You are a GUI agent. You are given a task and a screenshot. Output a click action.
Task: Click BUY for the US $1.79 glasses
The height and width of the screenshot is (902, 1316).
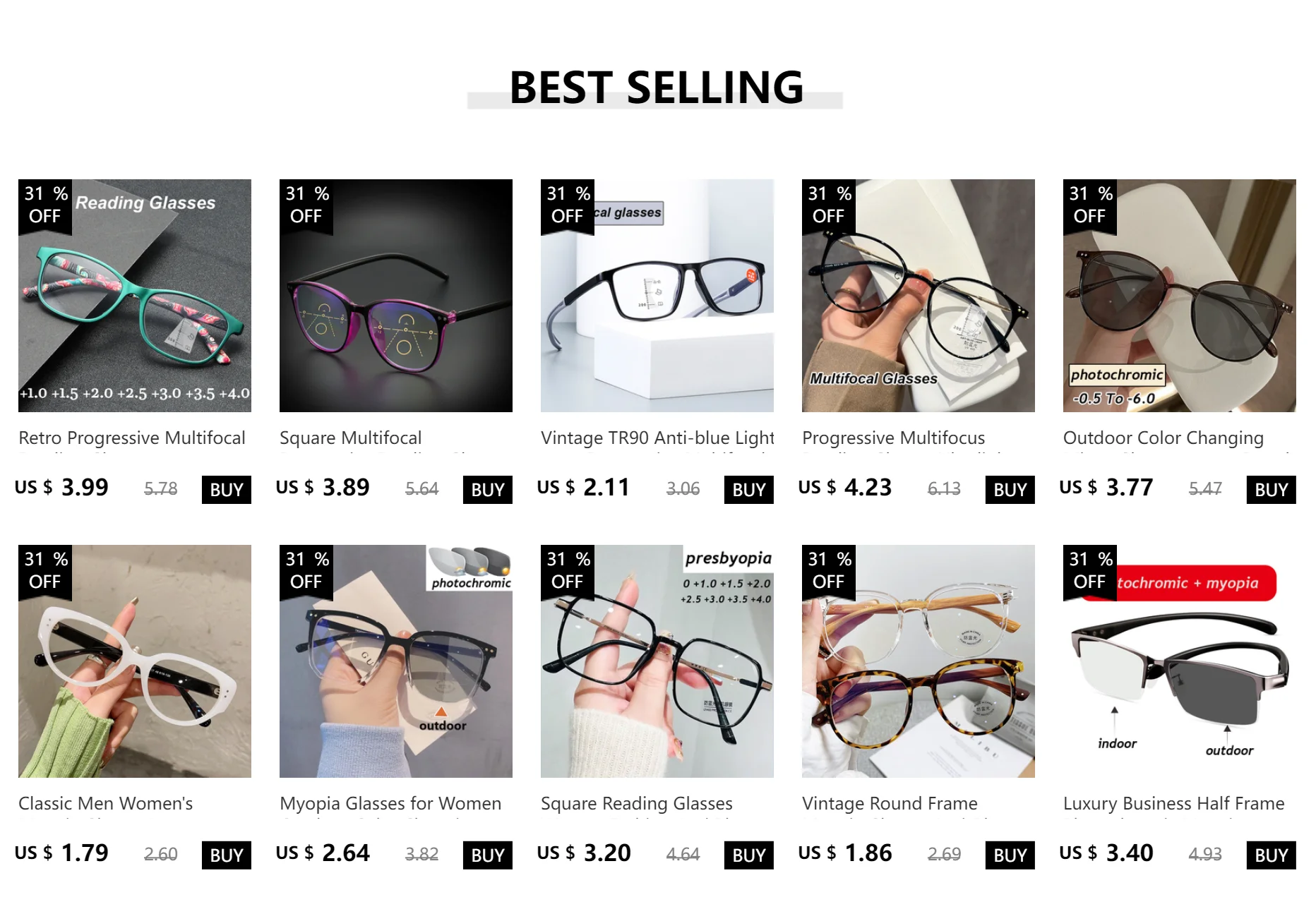227,855
